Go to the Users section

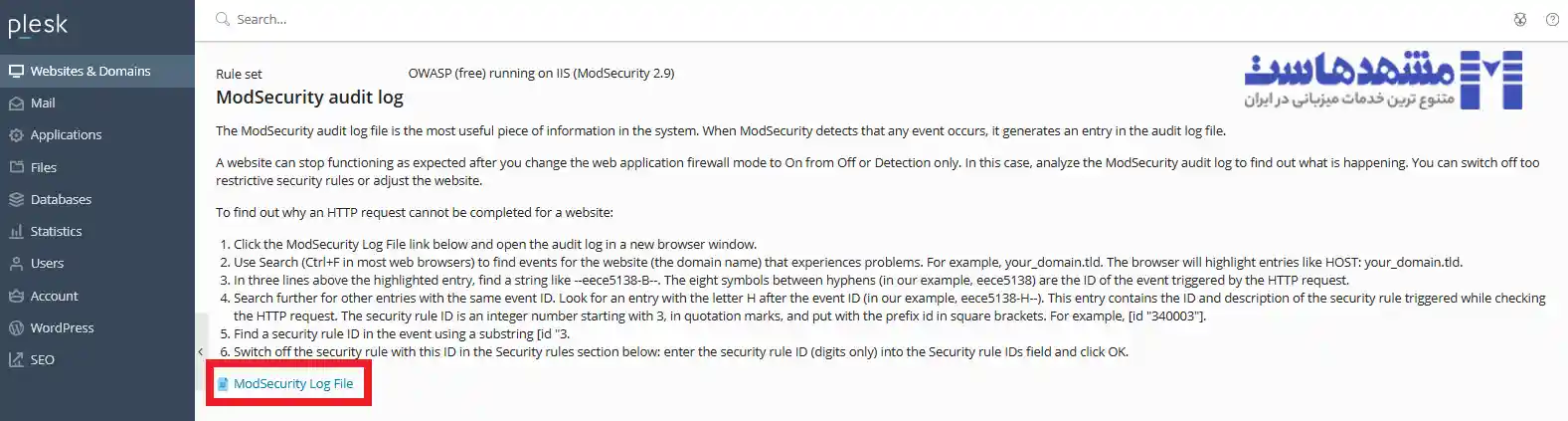[x=47, y=264]
